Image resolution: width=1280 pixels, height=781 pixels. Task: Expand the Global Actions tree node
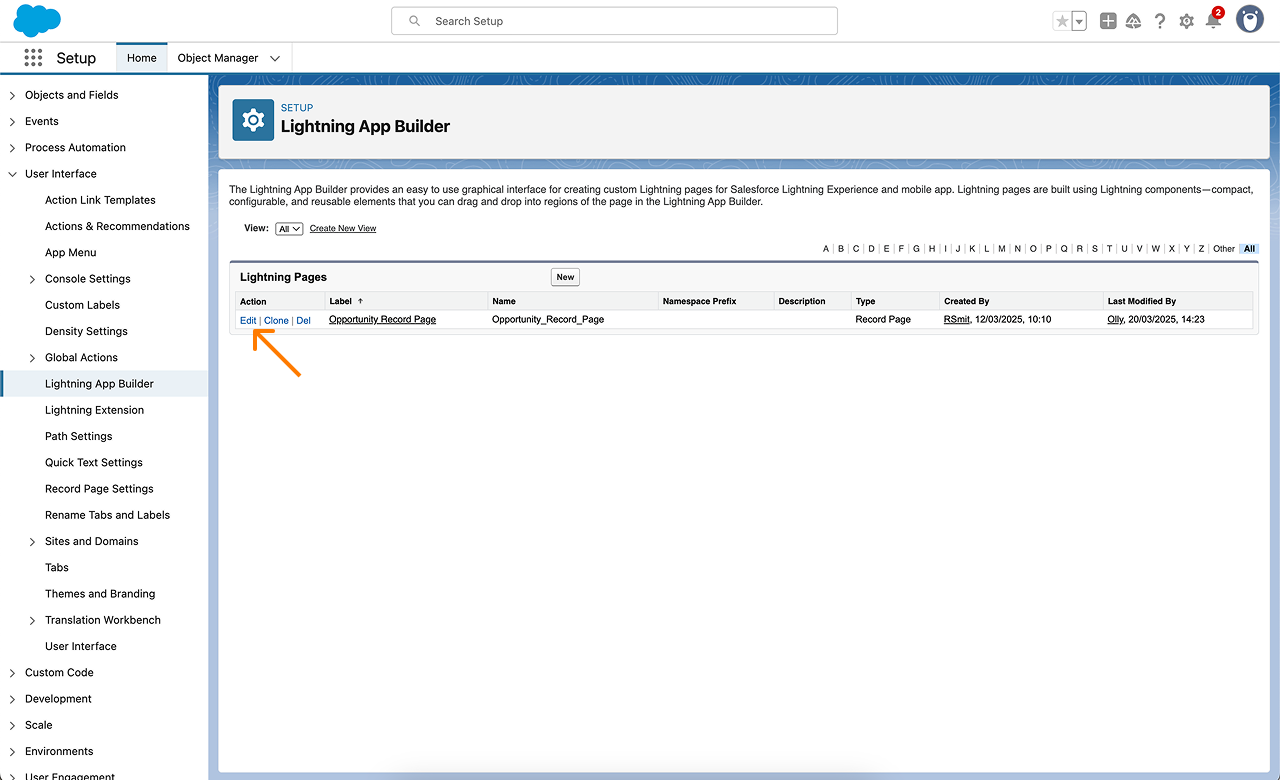pos(33,358)
